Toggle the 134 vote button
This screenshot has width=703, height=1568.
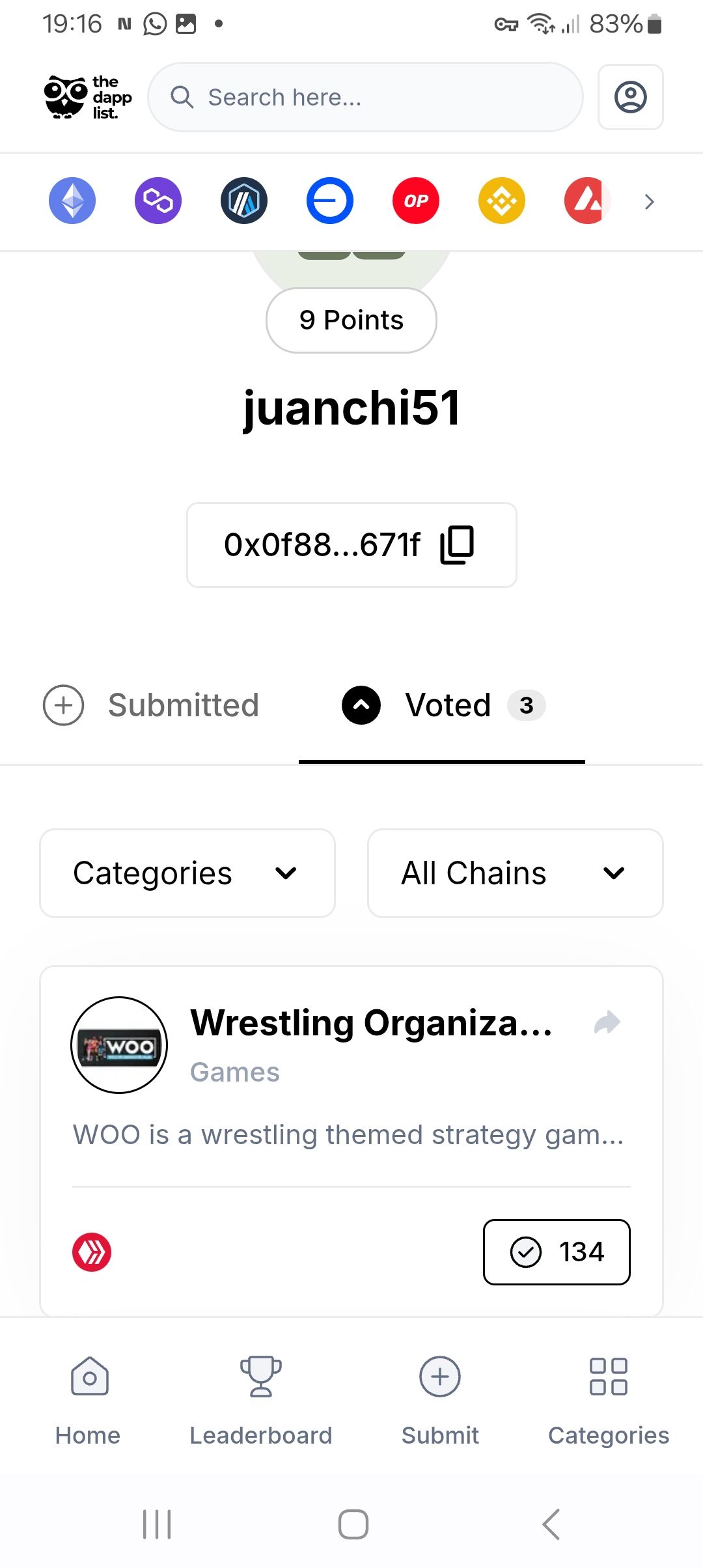[x=557, y=1252]
